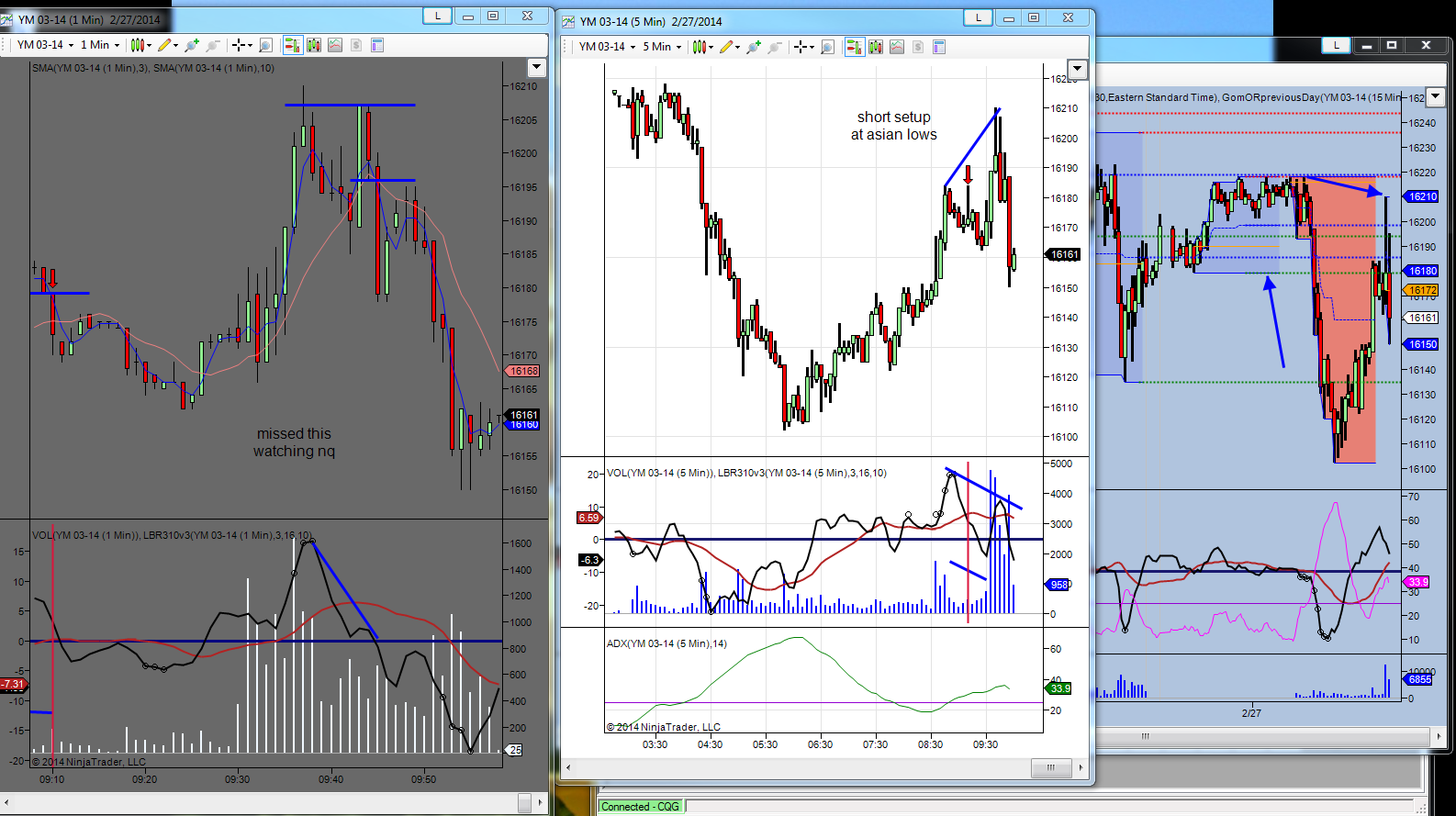Toggle Chart Trader panel in 5 Min chart
This screenshot has height=816, width=1456.
pos(855,47)
